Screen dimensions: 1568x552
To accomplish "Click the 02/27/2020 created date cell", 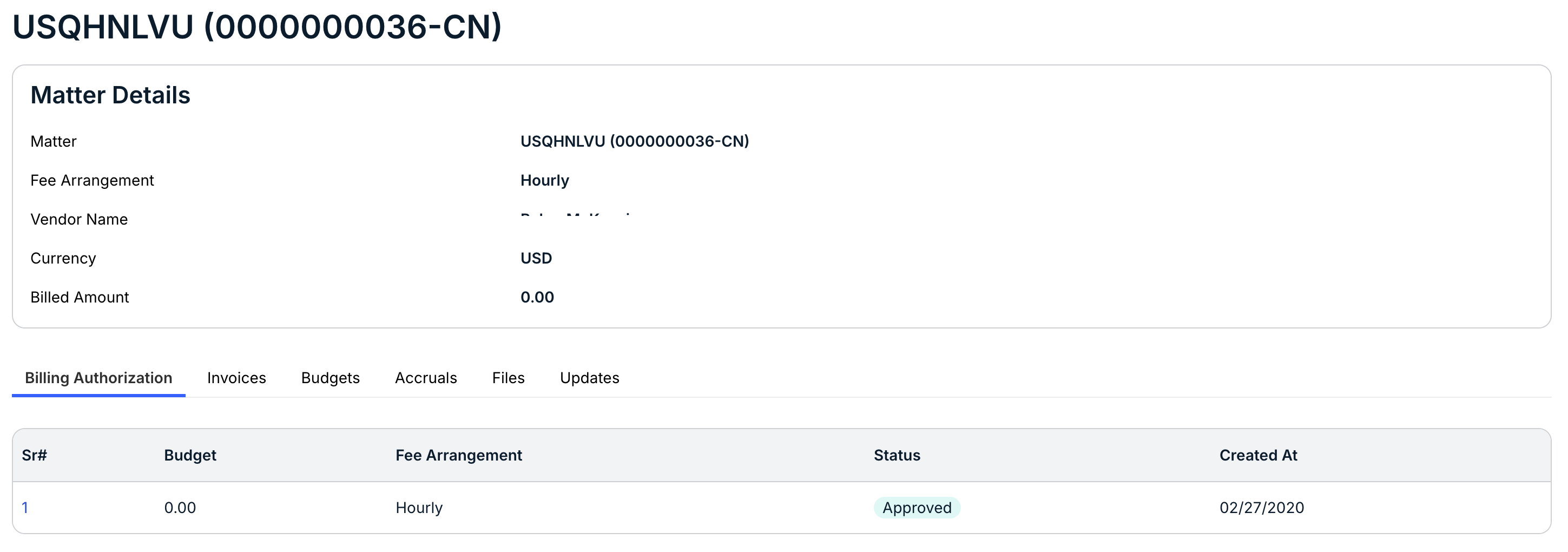I will [1262, 508].
